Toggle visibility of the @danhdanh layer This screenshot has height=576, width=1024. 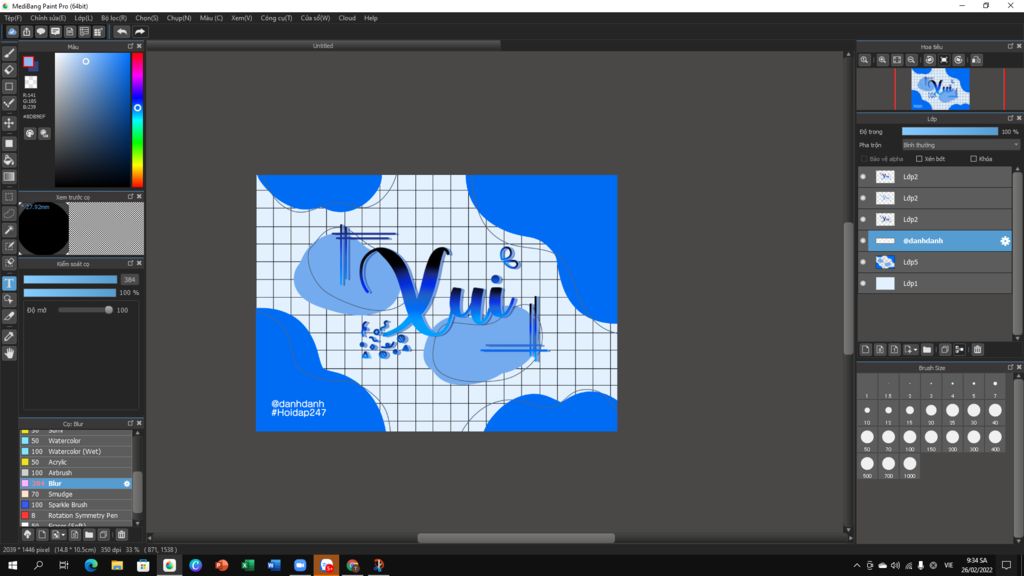[863, 241]
